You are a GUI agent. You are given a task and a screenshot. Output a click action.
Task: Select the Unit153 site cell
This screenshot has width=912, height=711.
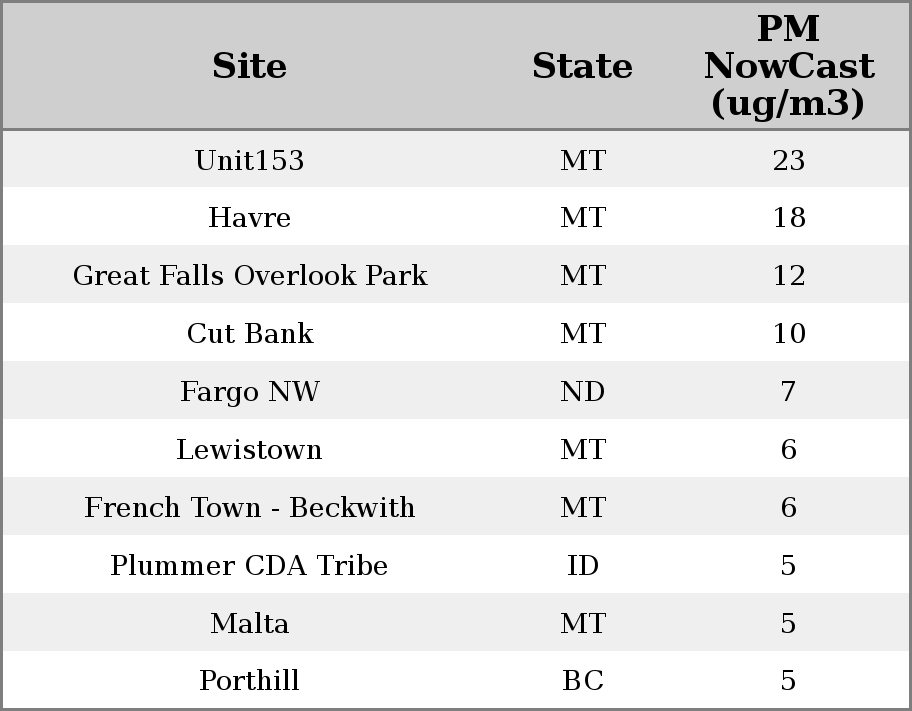point(250,160)
